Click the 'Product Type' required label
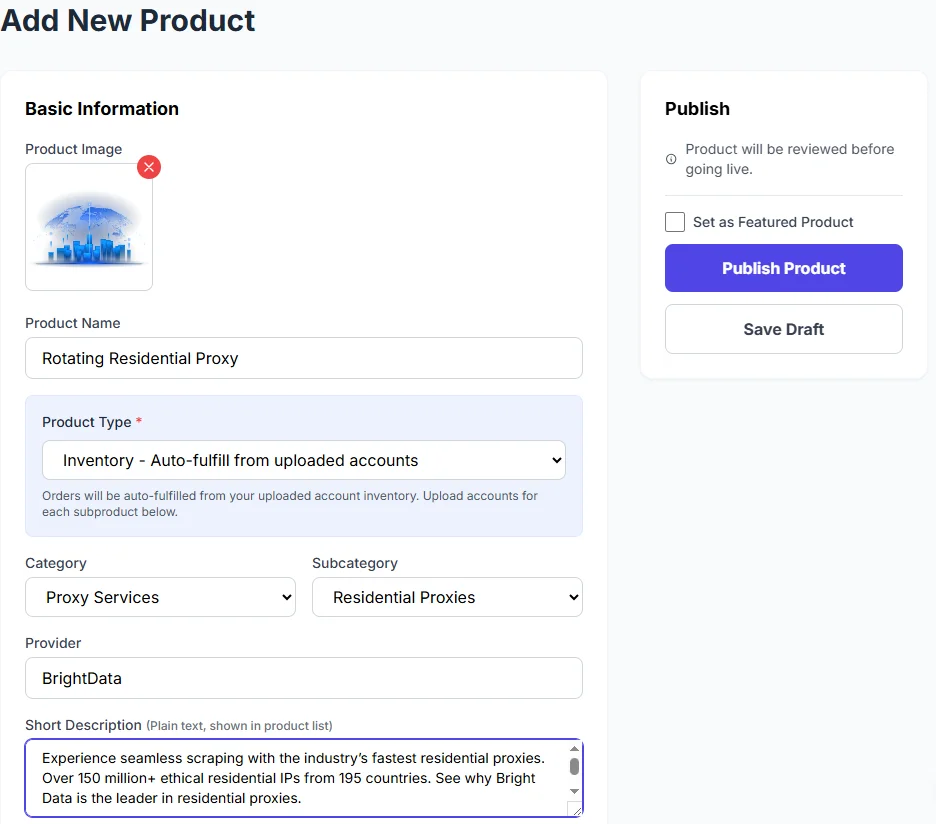Viewport: 936px width, 824px height. [88, 422]
